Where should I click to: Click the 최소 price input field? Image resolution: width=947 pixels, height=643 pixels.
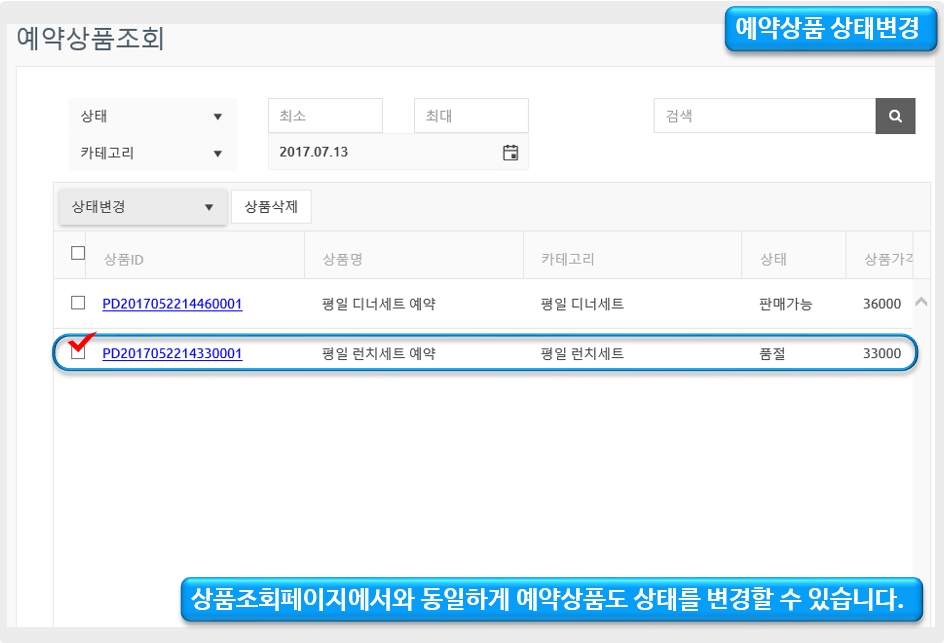[x=325, y=116]
